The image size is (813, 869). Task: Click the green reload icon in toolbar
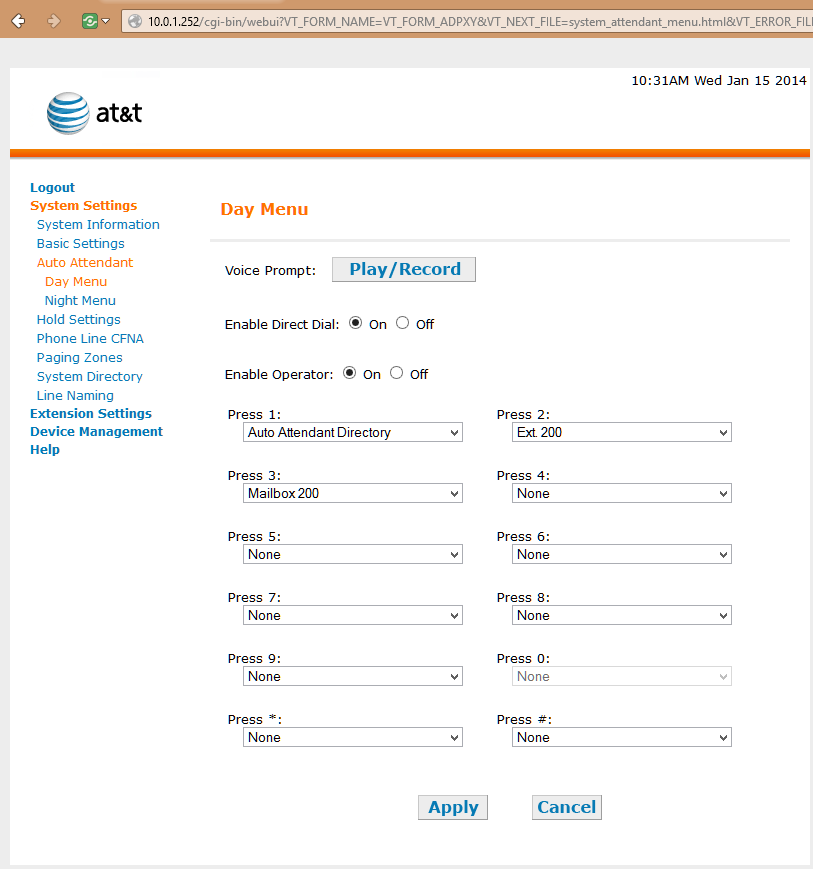(x=91, y=20)
